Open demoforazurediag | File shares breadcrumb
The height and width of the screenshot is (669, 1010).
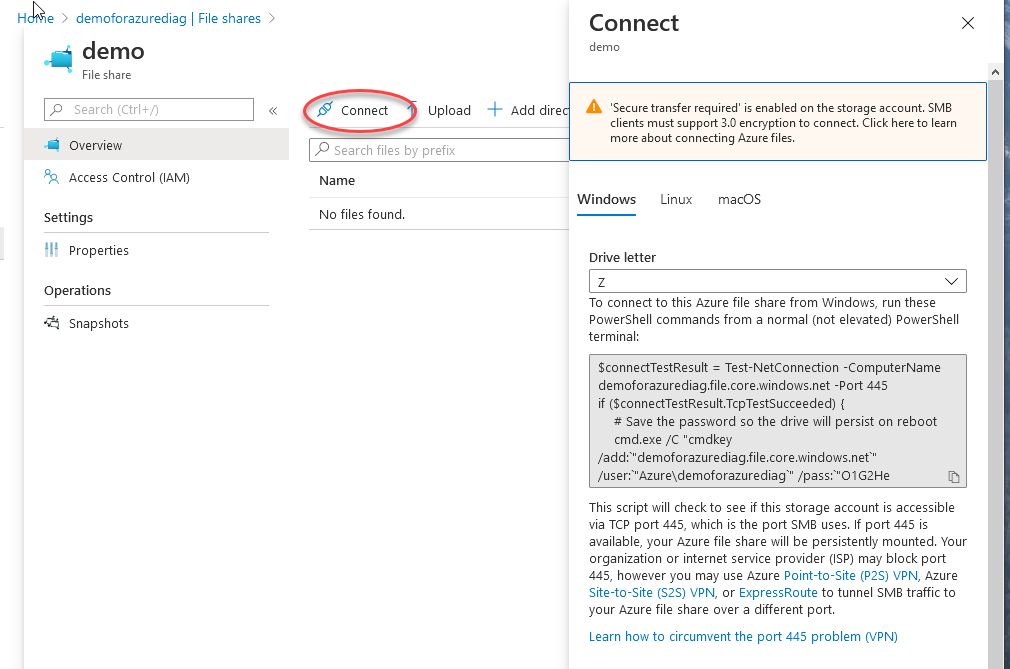coord(168,18)
